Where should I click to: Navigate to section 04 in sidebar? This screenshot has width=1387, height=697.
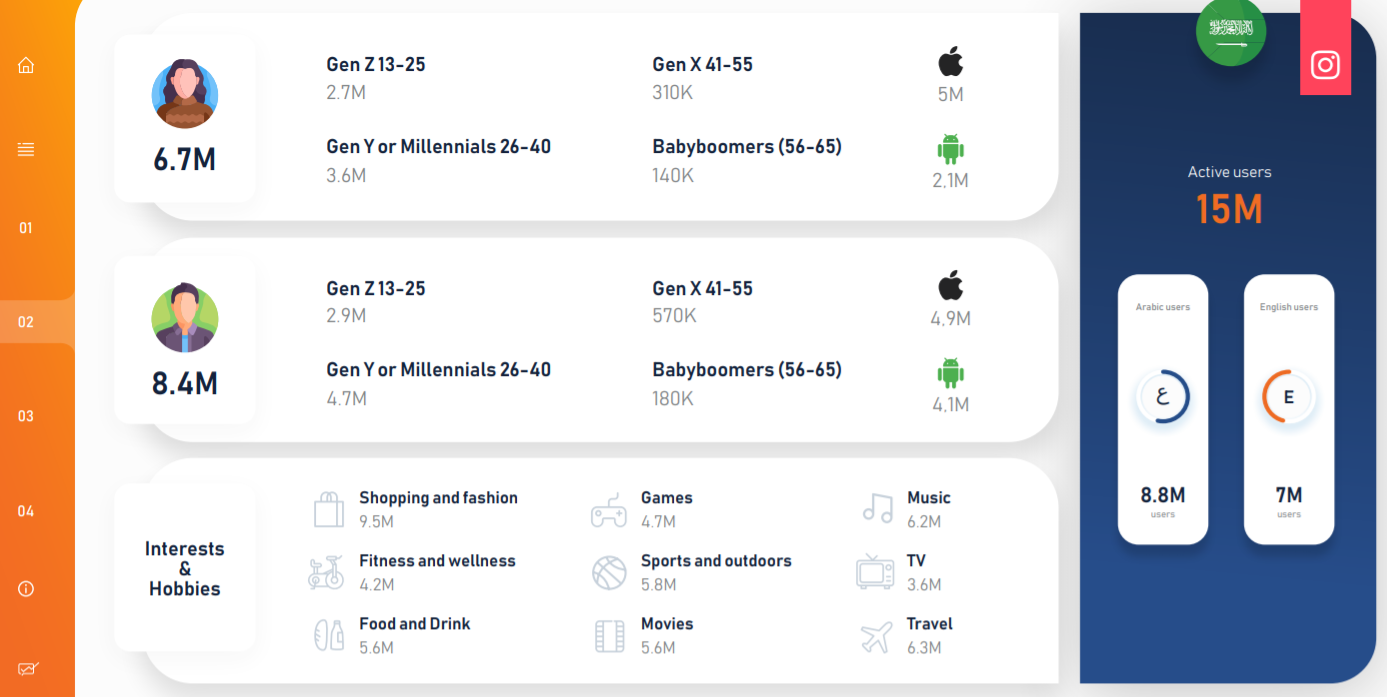coord(26,511)
